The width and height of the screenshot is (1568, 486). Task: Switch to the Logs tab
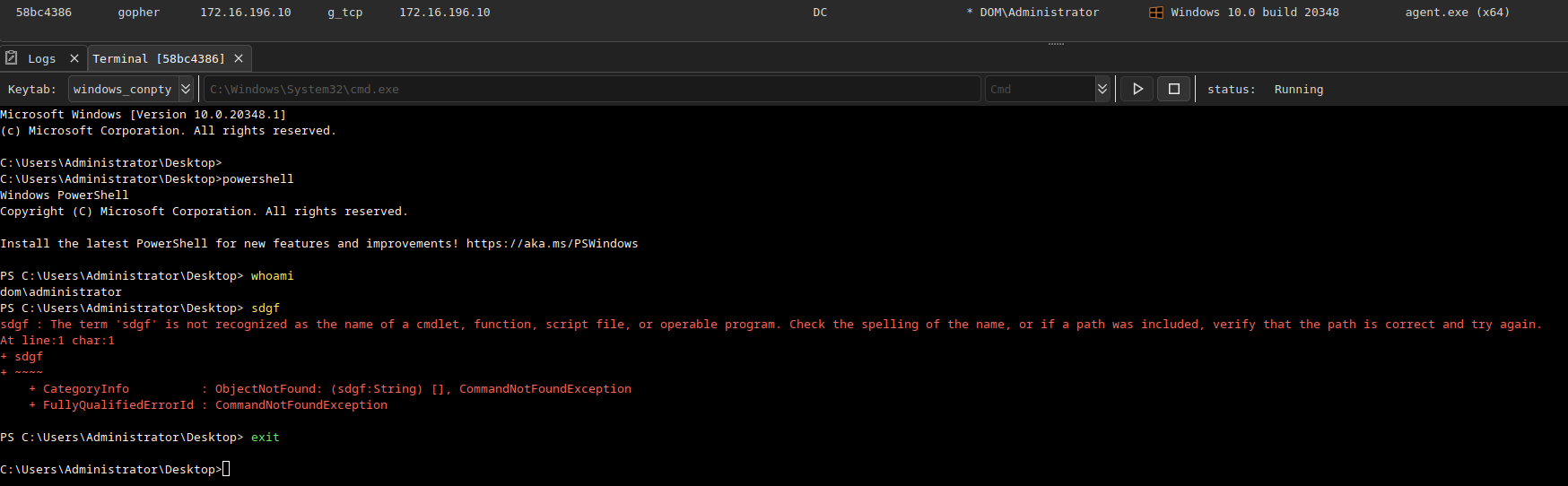pyautogui.click(x=41, y=58)
